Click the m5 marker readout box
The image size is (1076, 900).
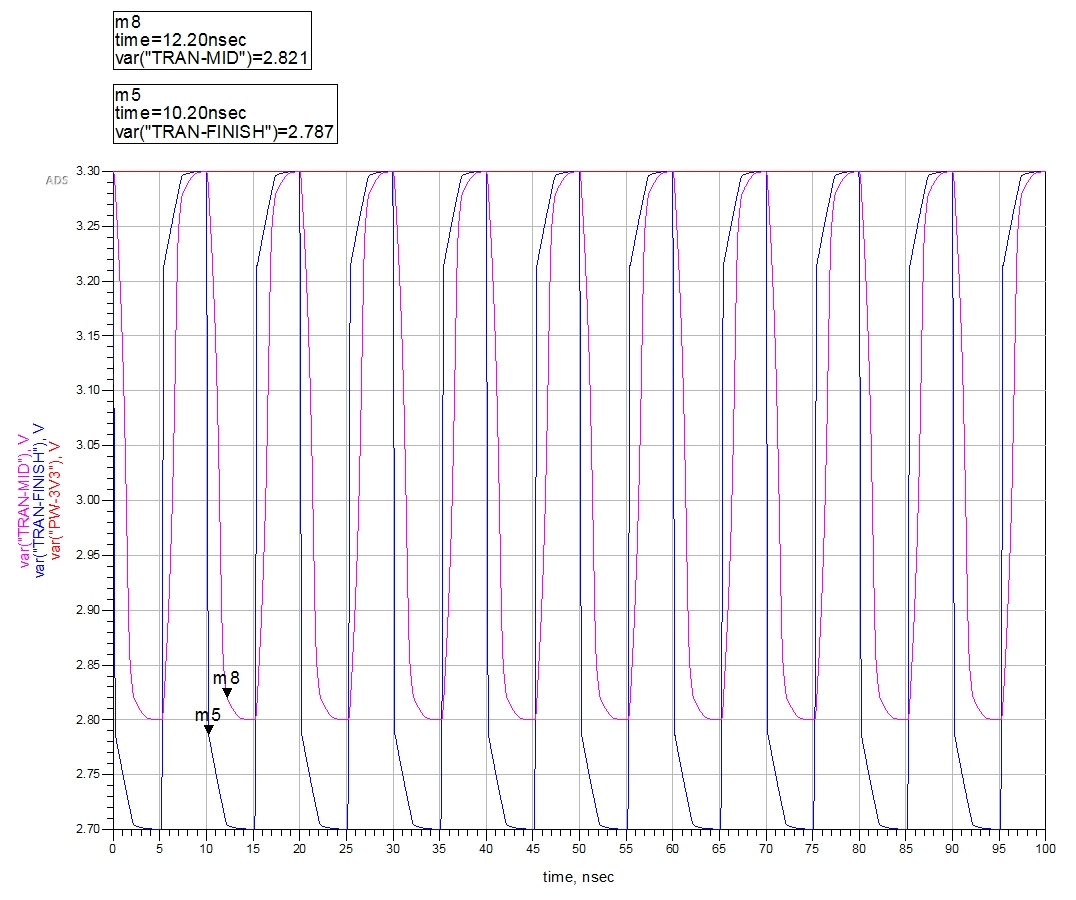[225, 114]
